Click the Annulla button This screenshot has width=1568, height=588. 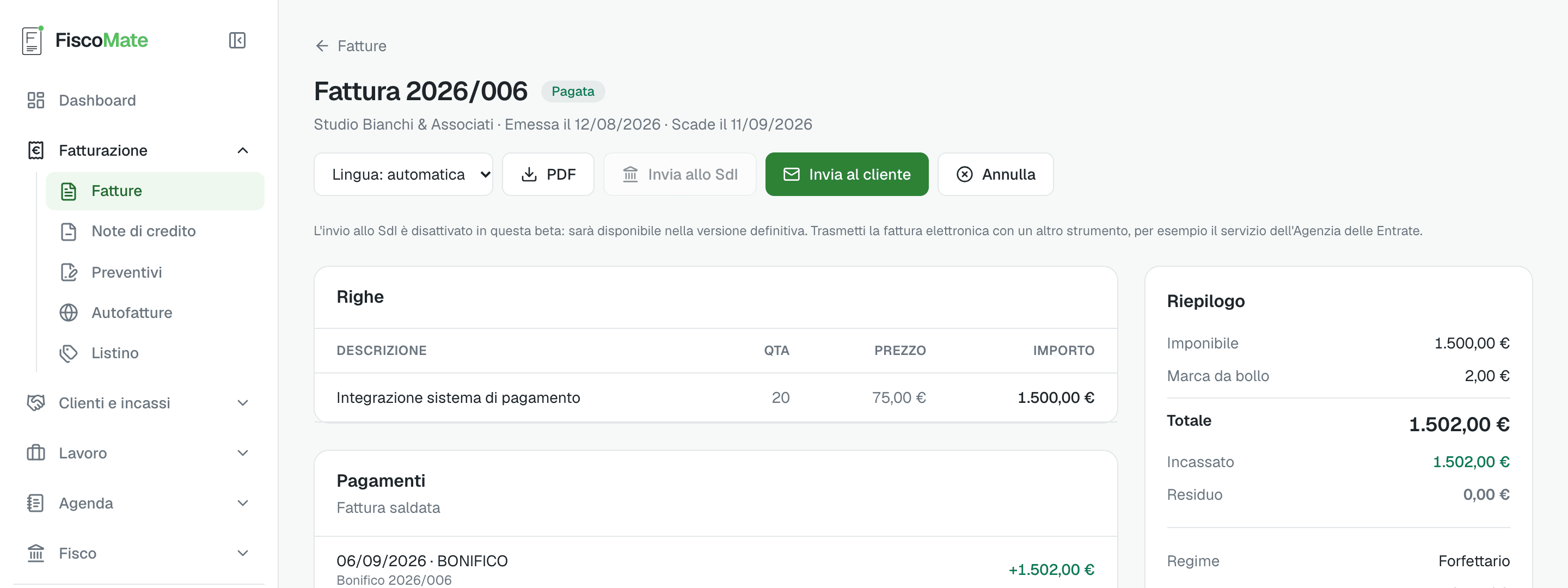[x=995, y=174]
